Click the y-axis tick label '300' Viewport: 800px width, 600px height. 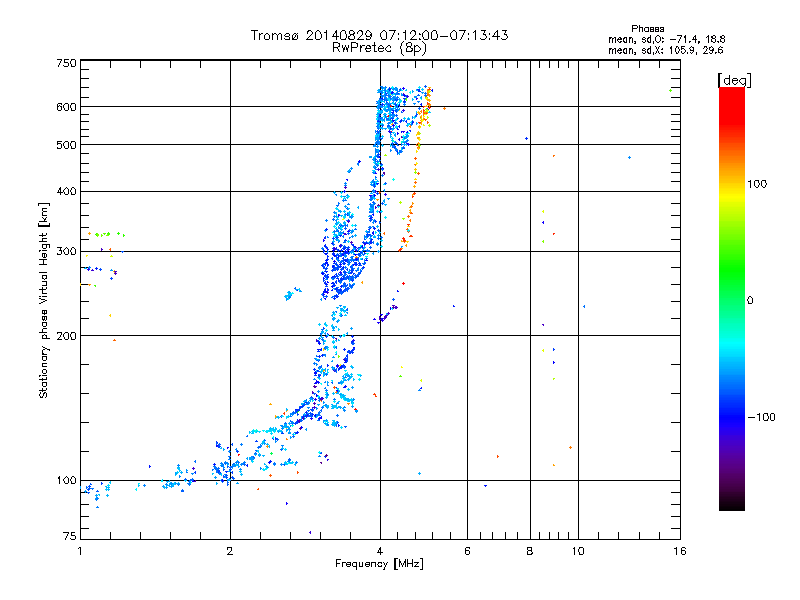pyautogui.click(x=66, y=252)
